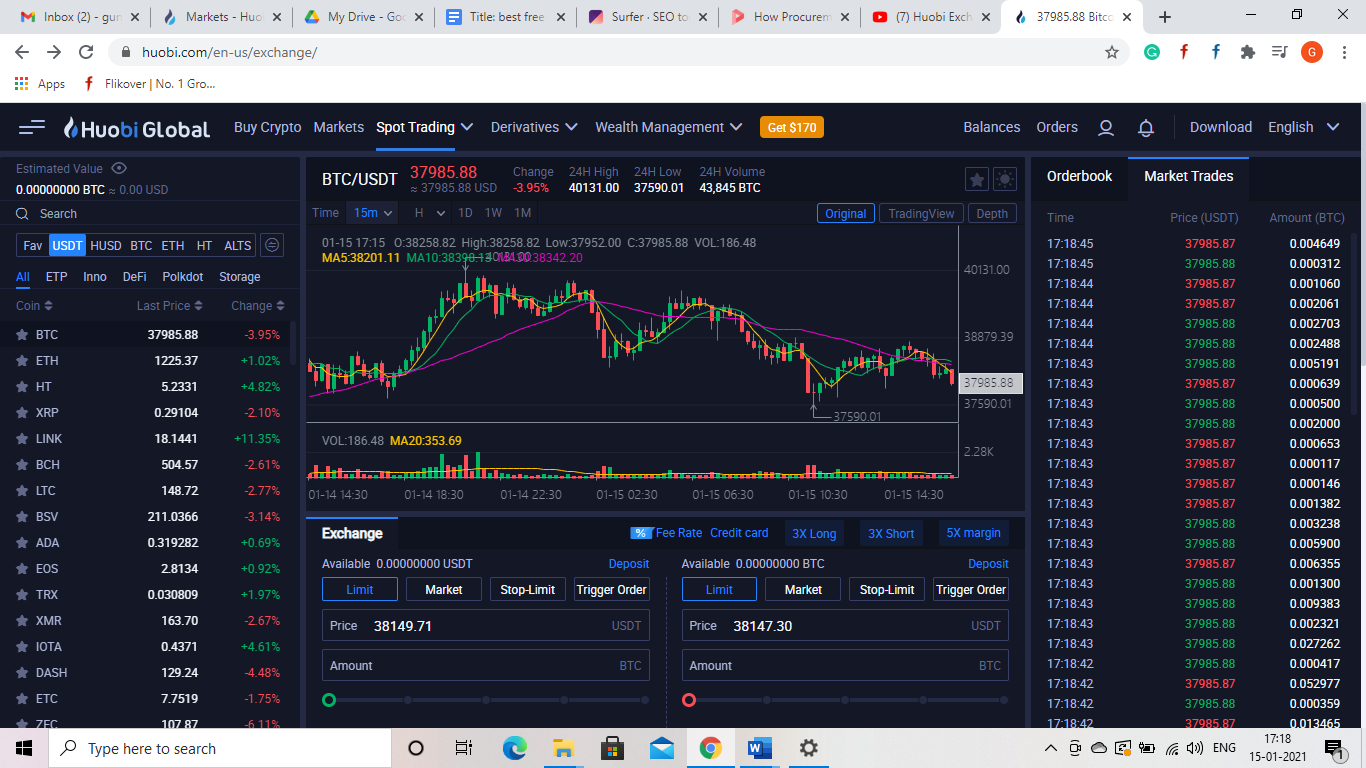Star the ETH coin row
The height and width of the screenshot is (768, 1366).
(x=22, y=361)
